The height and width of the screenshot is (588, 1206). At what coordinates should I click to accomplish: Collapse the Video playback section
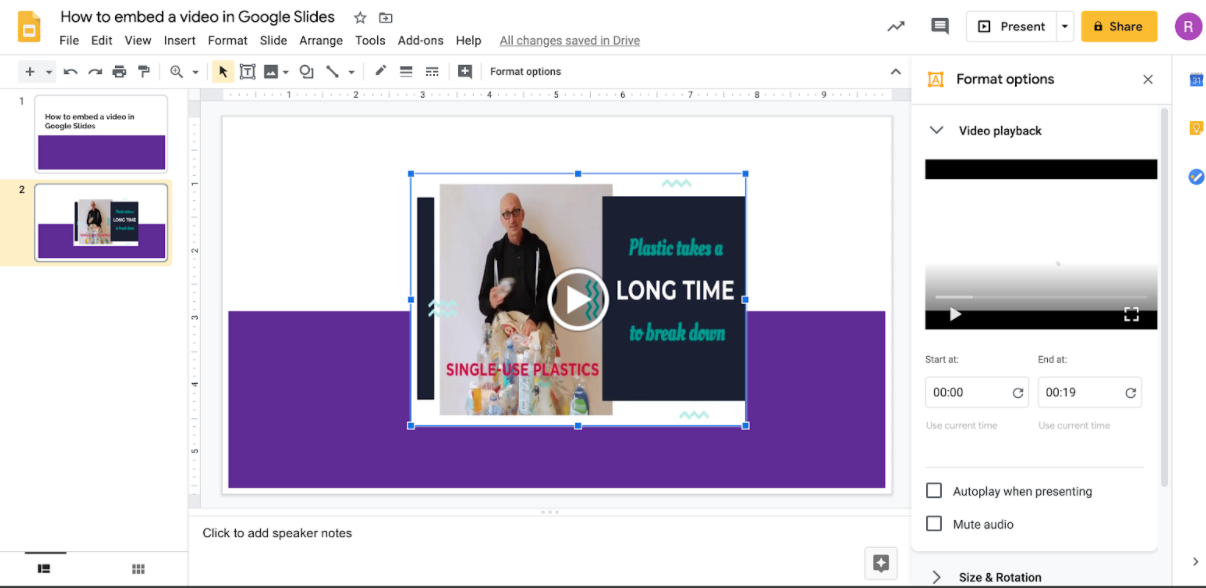click(x=937, y=130)
